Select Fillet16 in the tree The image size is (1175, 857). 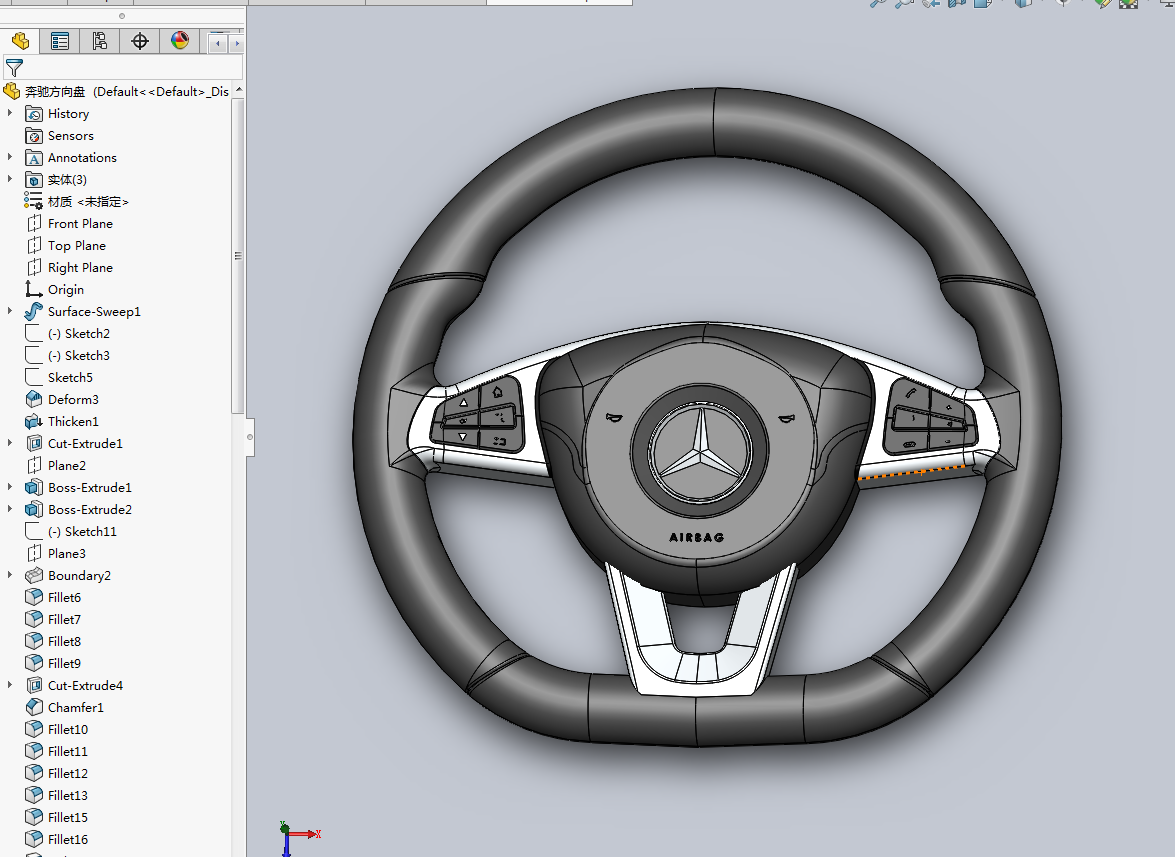[67, 839]
